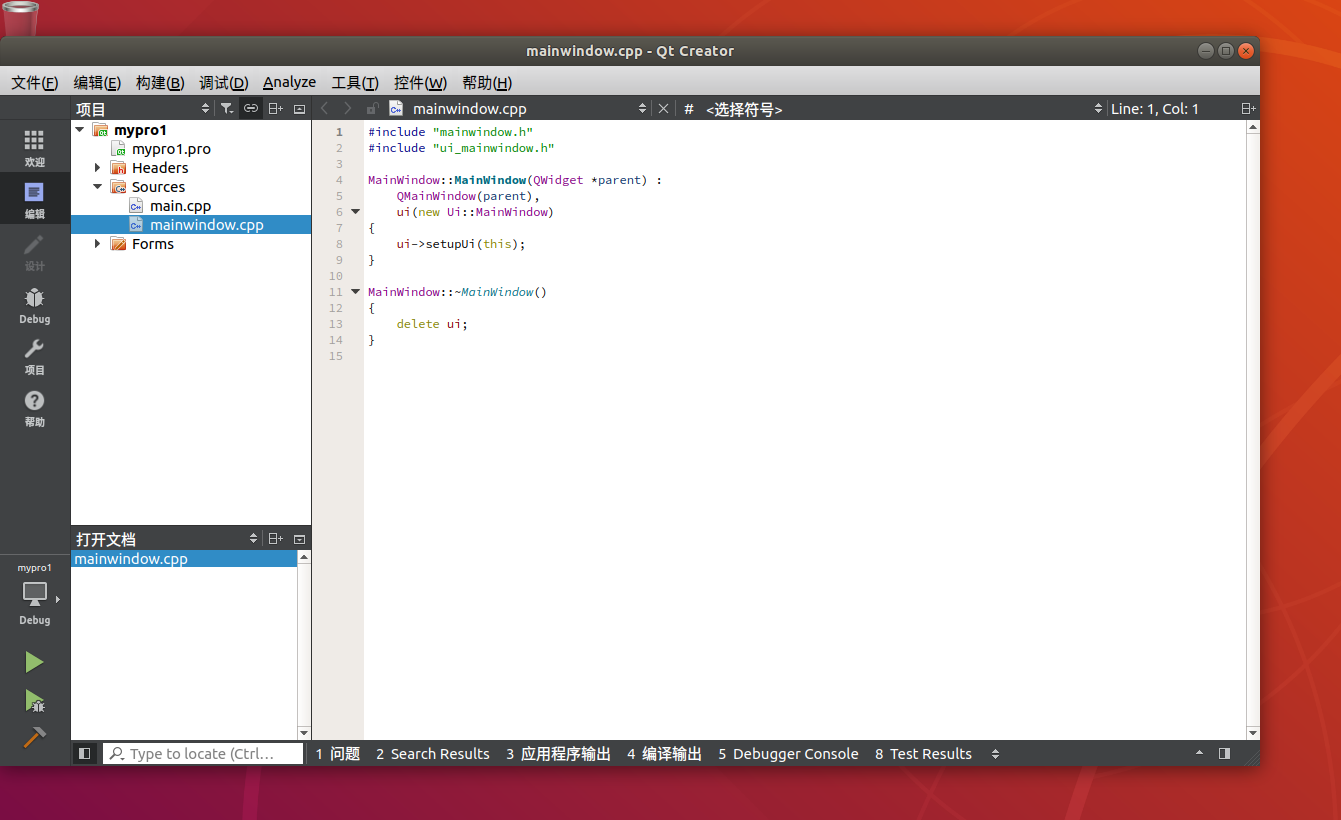This screenshot has height=820, width=1341.
Task: Run the project with the green play button
Action: [x=35, y=662]
